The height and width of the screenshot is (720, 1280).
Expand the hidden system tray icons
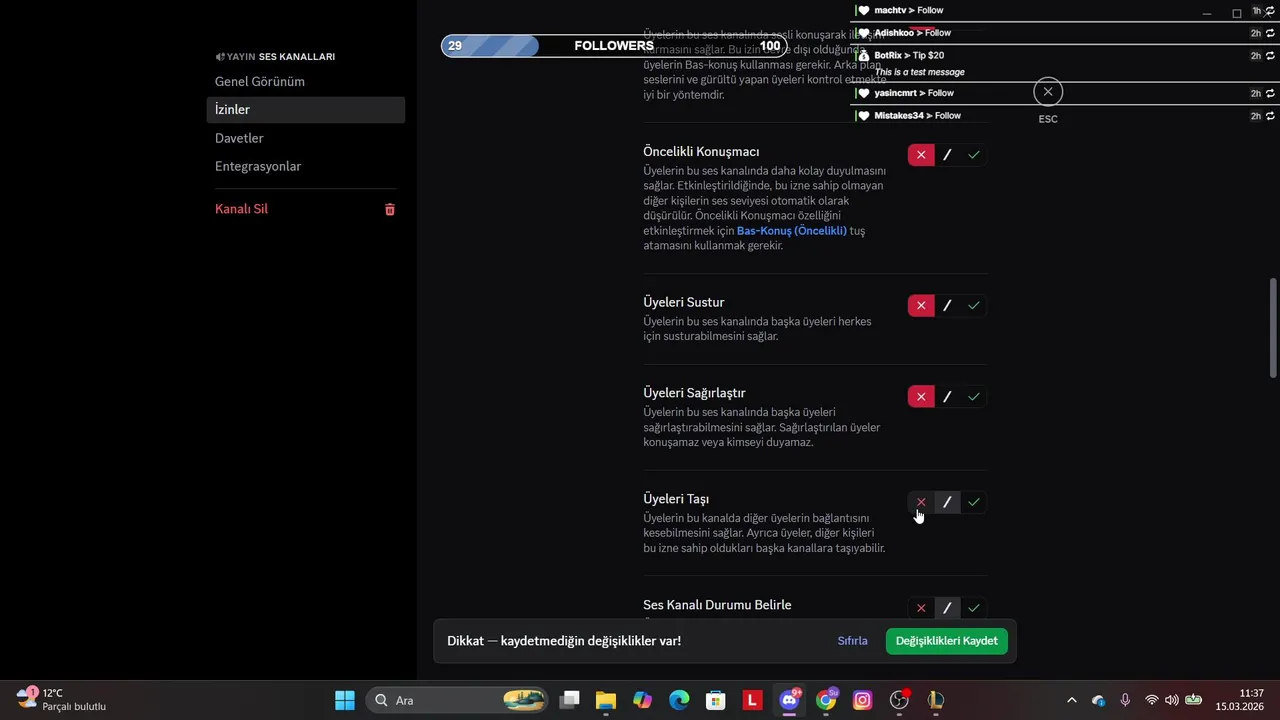1072,700
